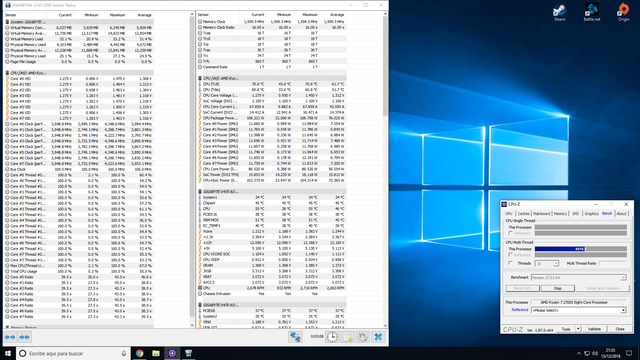Select Virtual Memory Load row

click(x=79, y=39)
